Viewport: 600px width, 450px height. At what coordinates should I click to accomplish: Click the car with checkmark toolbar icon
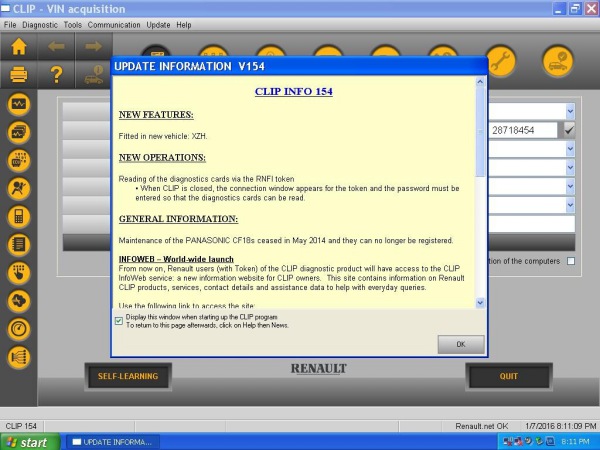click(x=558, y=61)
